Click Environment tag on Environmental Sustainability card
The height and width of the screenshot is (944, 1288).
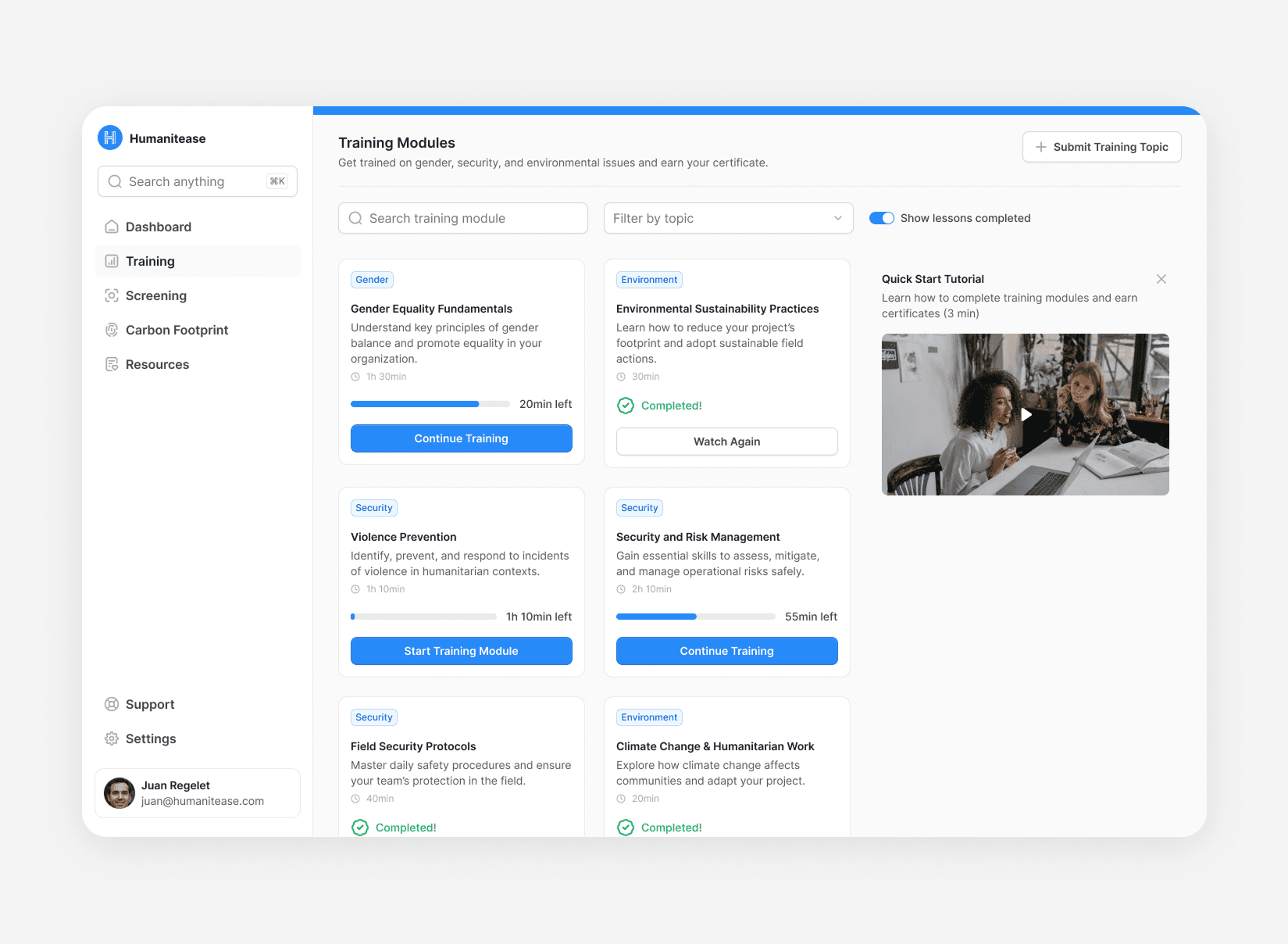pyautogui.click(x=649, y=280)
